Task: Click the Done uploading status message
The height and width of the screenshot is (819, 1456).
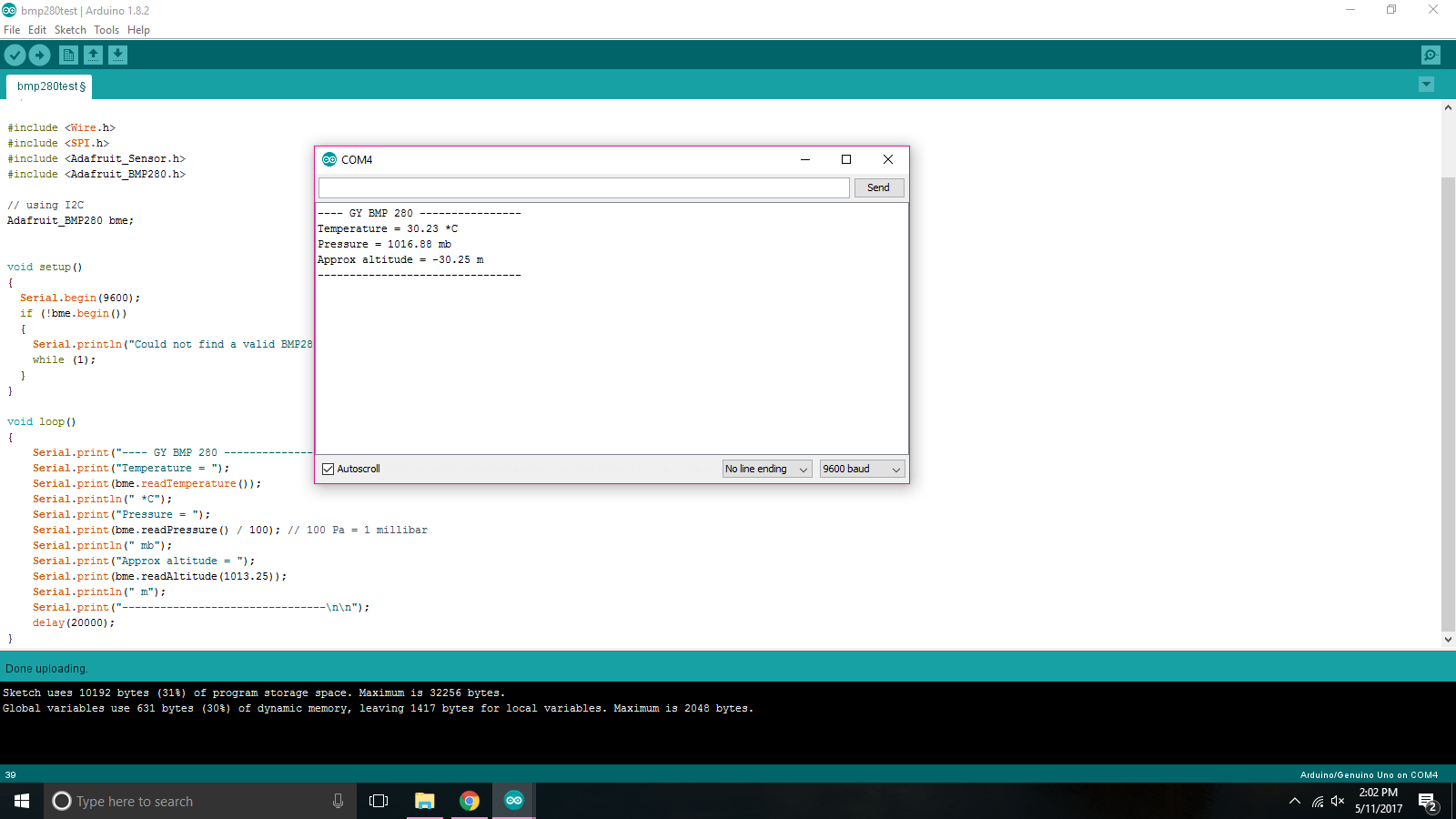Action: tap(46, 669)
